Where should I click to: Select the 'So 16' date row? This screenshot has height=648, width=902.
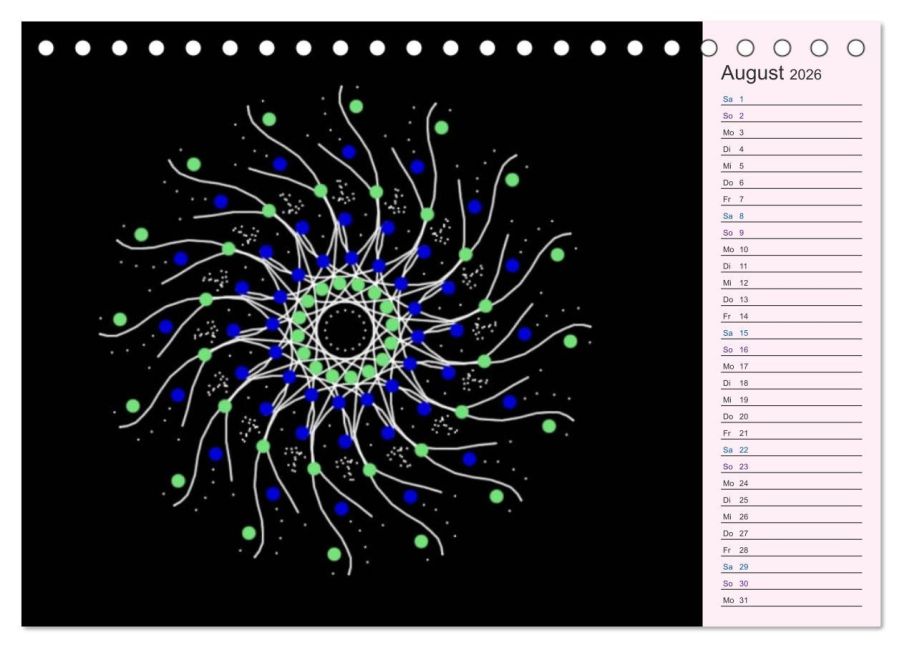coord(792,349)
